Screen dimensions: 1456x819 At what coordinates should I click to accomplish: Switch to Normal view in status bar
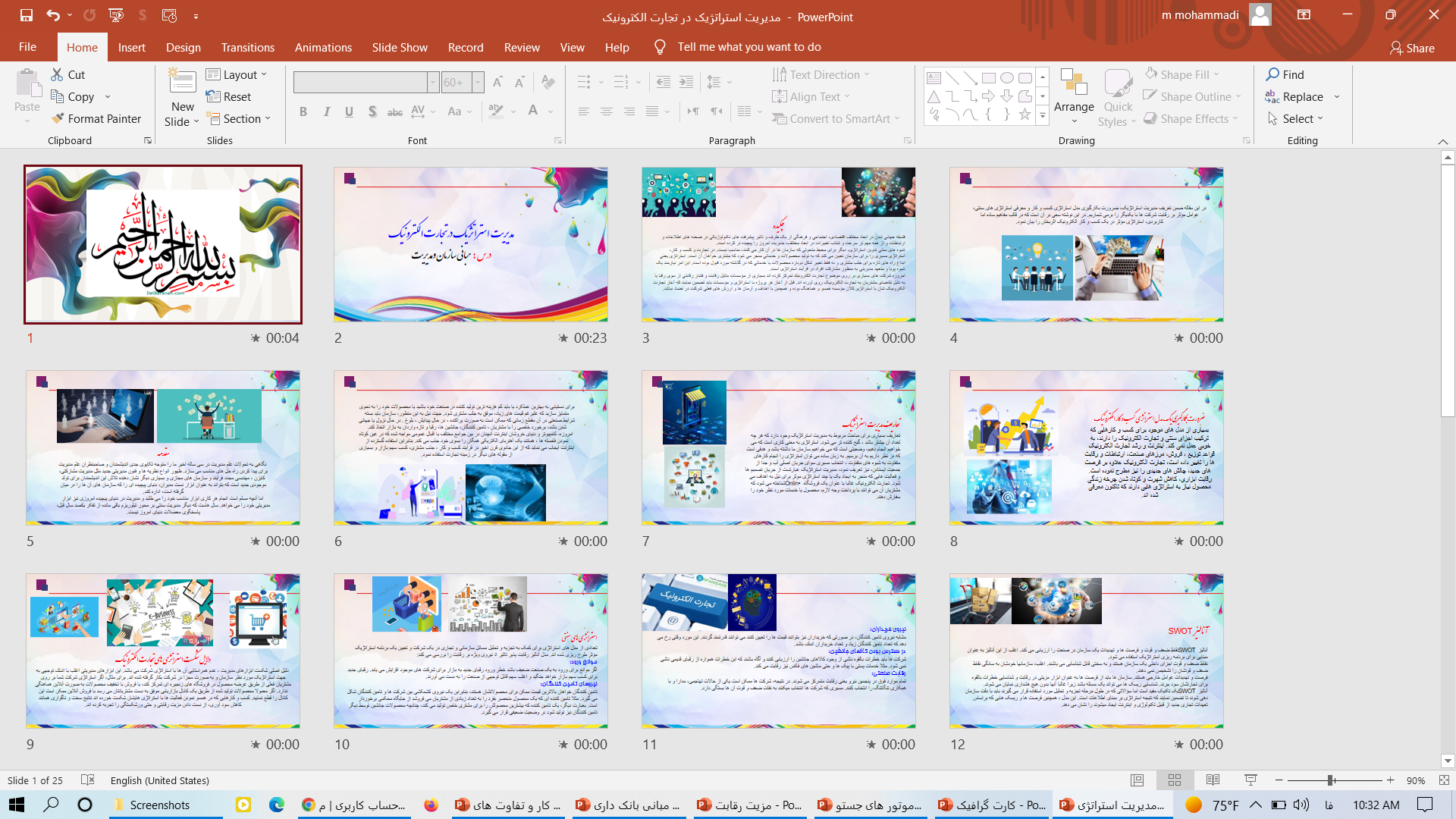tap(1137, 780)
